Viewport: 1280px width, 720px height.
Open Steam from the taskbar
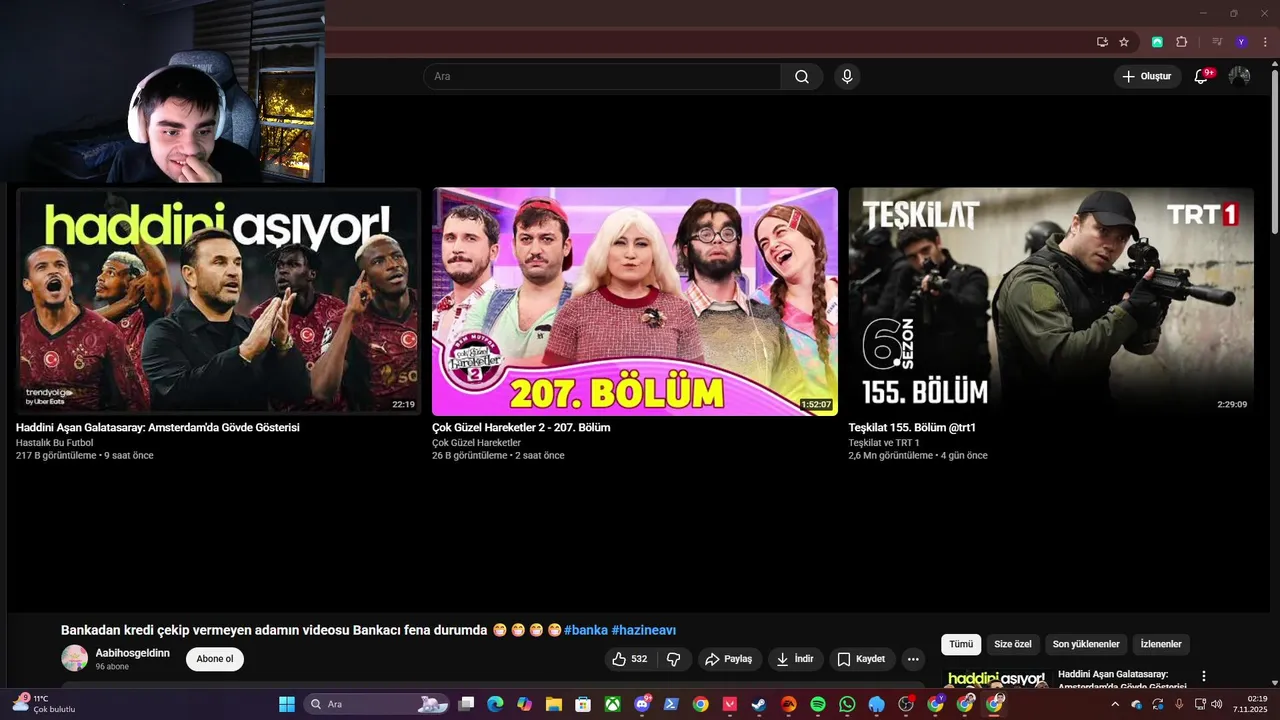point(759,704)
